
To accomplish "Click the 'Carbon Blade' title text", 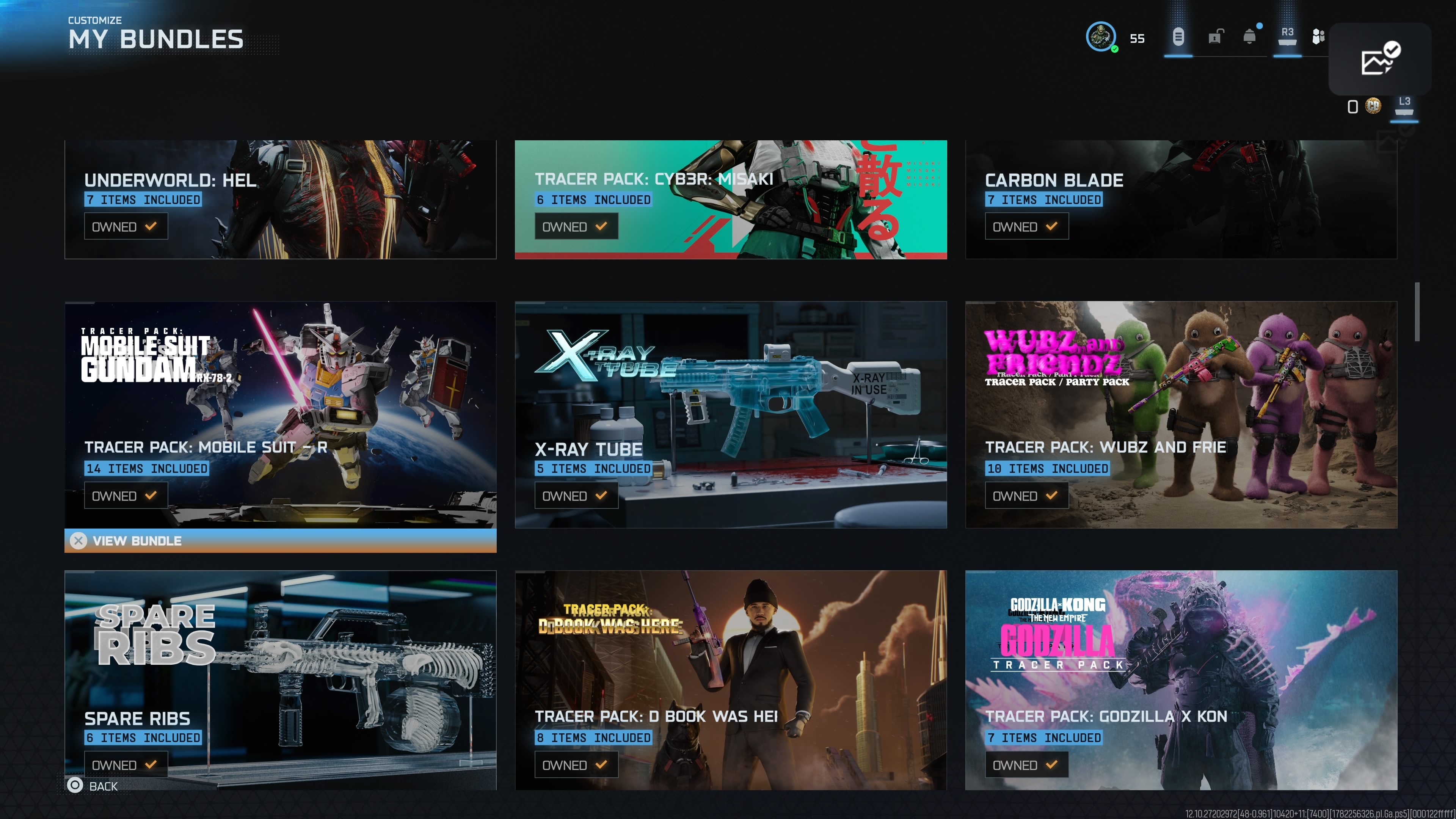I will click(1054, 180).
